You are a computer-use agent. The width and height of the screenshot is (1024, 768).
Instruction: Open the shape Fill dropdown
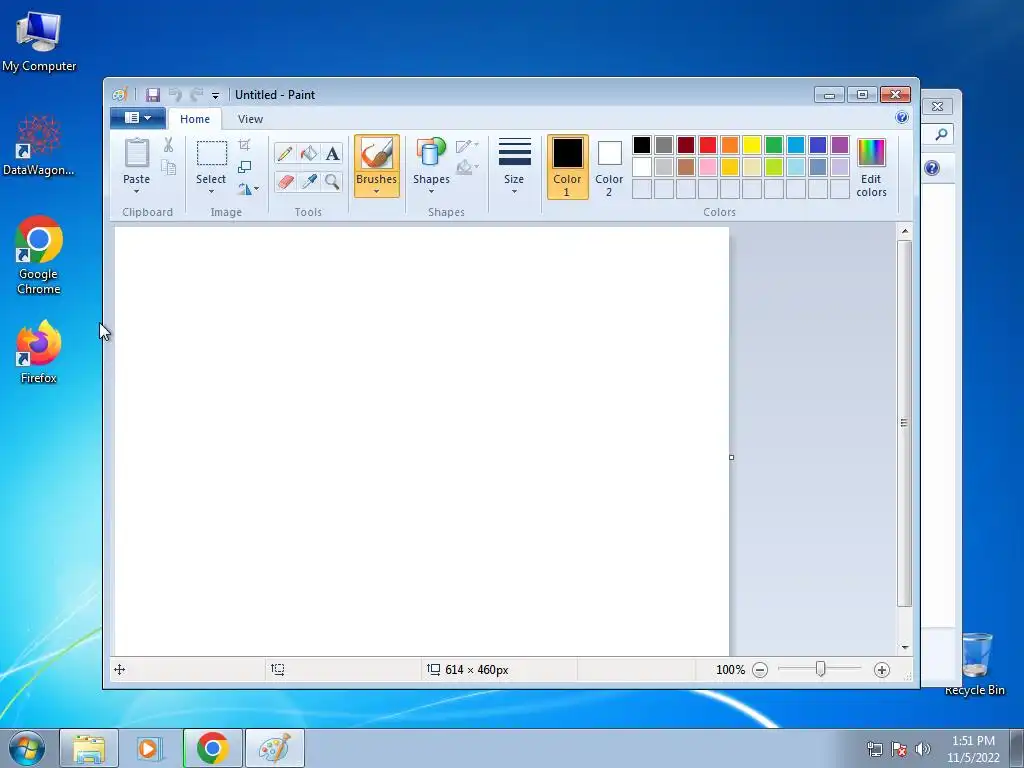(x=467, y=168)
